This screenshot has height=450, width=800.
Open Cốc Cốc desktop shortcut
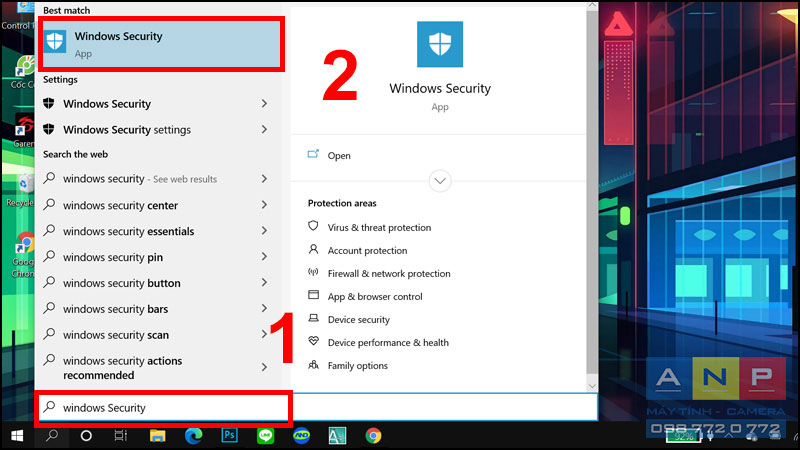tap(22, 71)
